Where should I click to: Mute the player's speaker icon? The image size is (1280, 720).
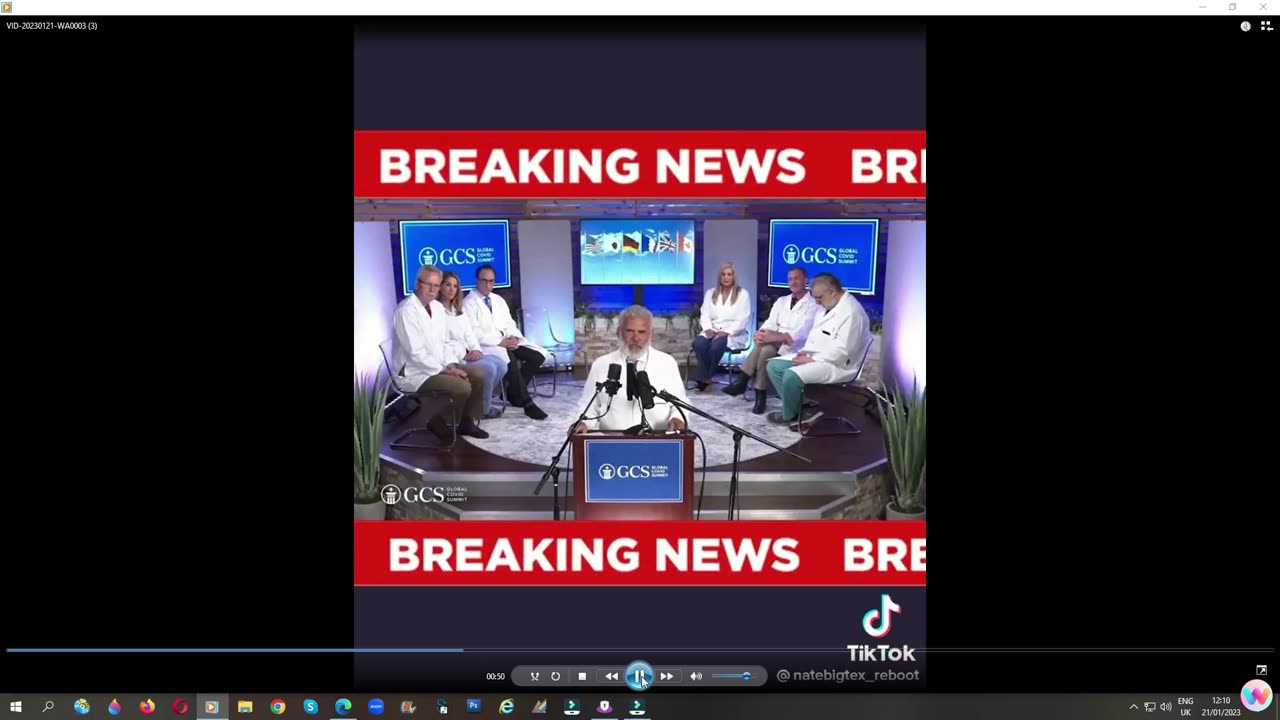(696, 676)
